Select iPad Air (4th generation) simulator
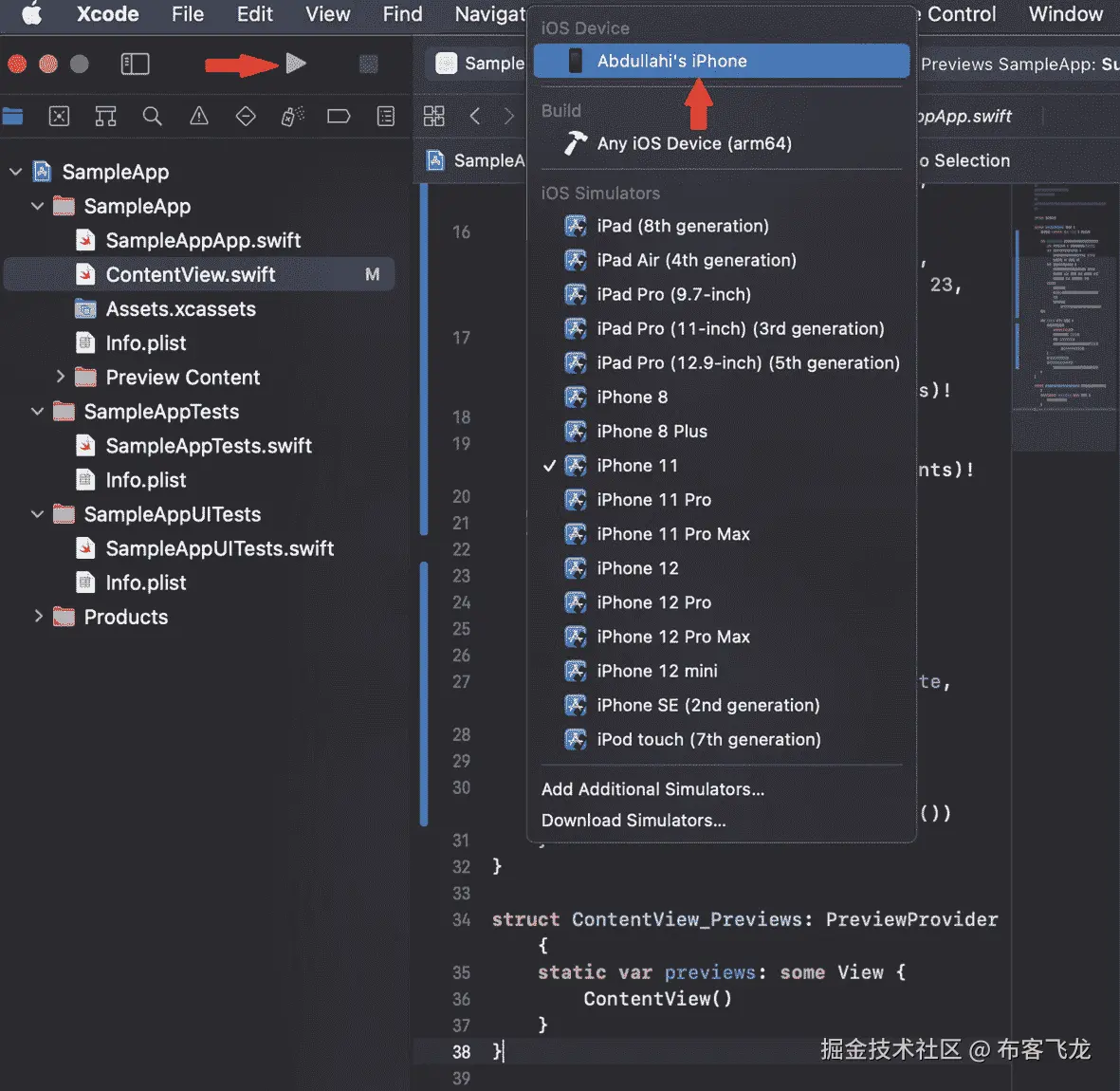 click(722, 260)
